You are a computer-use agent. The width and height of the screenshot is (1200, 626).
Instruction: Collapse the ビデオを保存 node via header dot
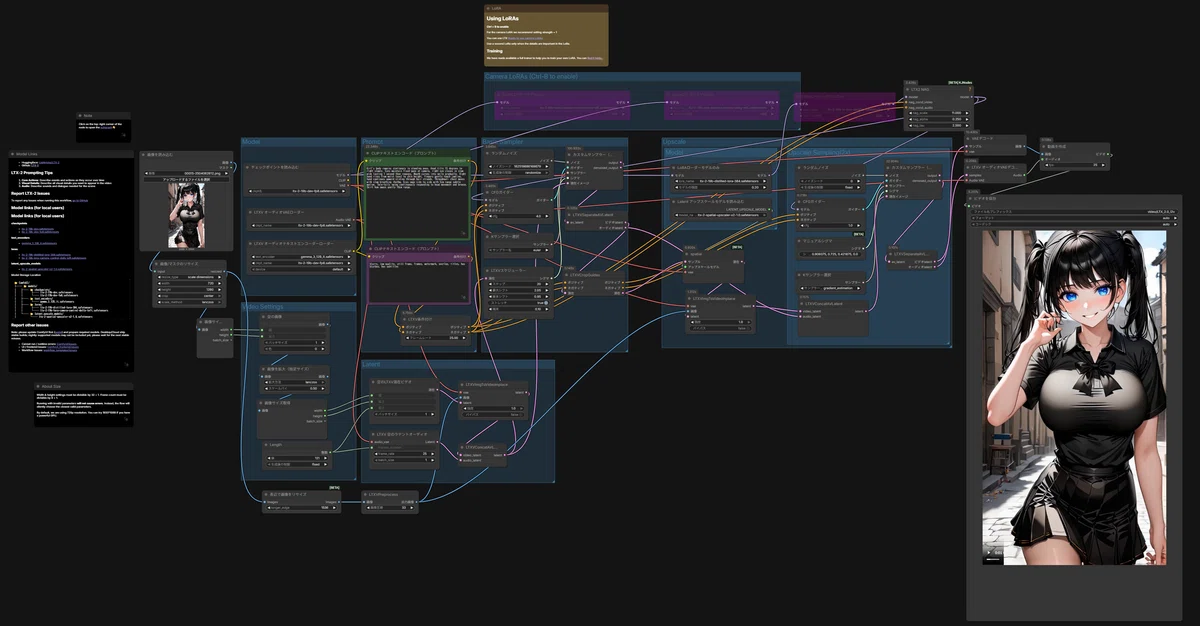(x=970, y=198)
